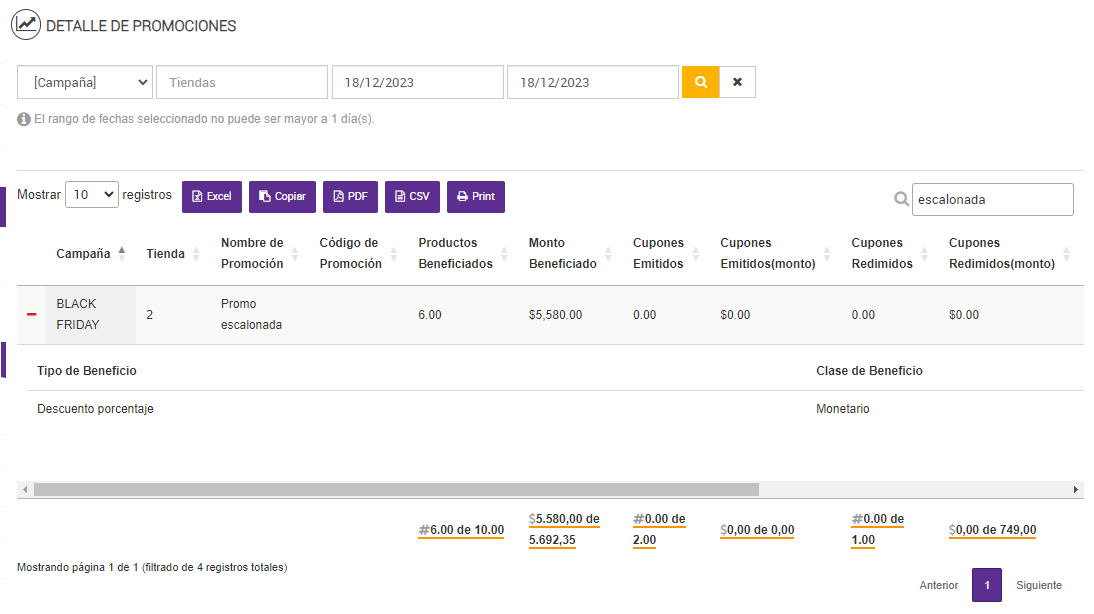Image resolution: width=1094 pixels, height=614 pixels.
Task: Click the orange search magnifier button
Action: [700, 82]
